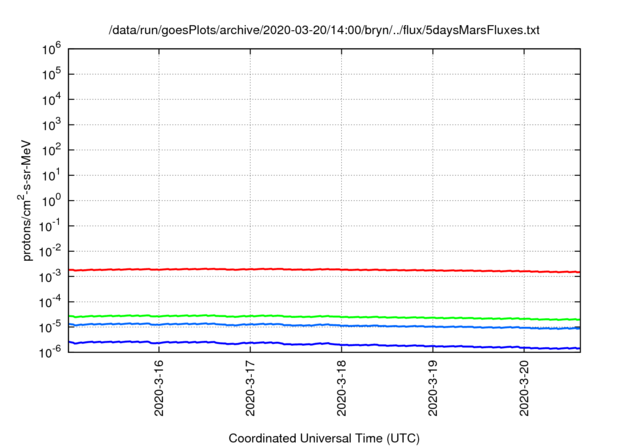
Task: Click the 2020-3-17 date label
Action: [x=250, y=388]
